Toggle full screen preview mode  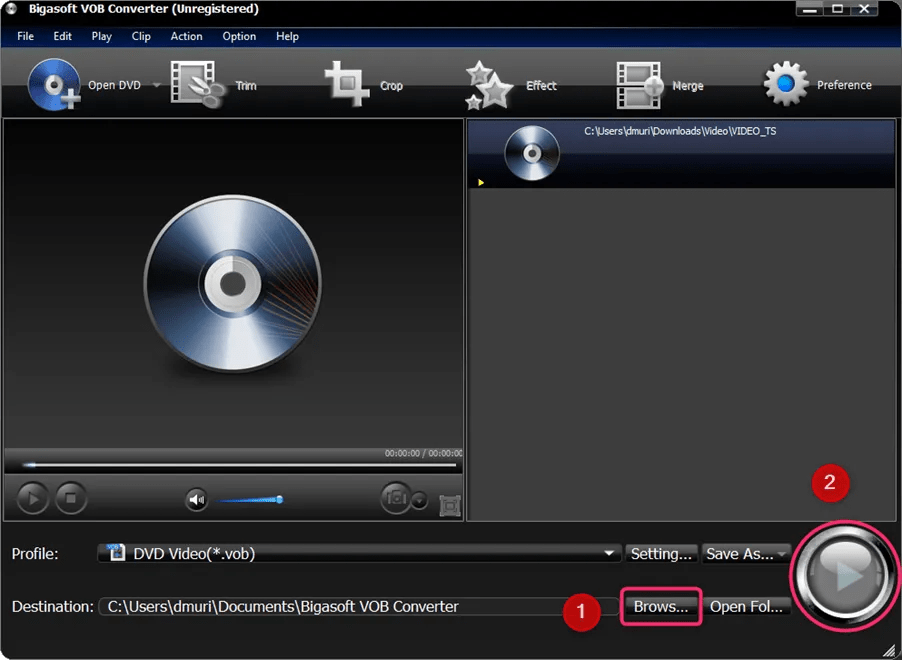[449, 506]
